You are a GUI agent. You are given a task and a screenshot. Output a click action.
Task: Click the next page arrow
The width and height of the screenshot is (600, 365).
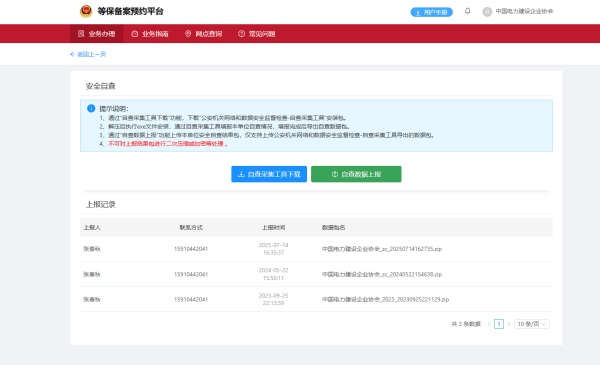tap(509, 324)
